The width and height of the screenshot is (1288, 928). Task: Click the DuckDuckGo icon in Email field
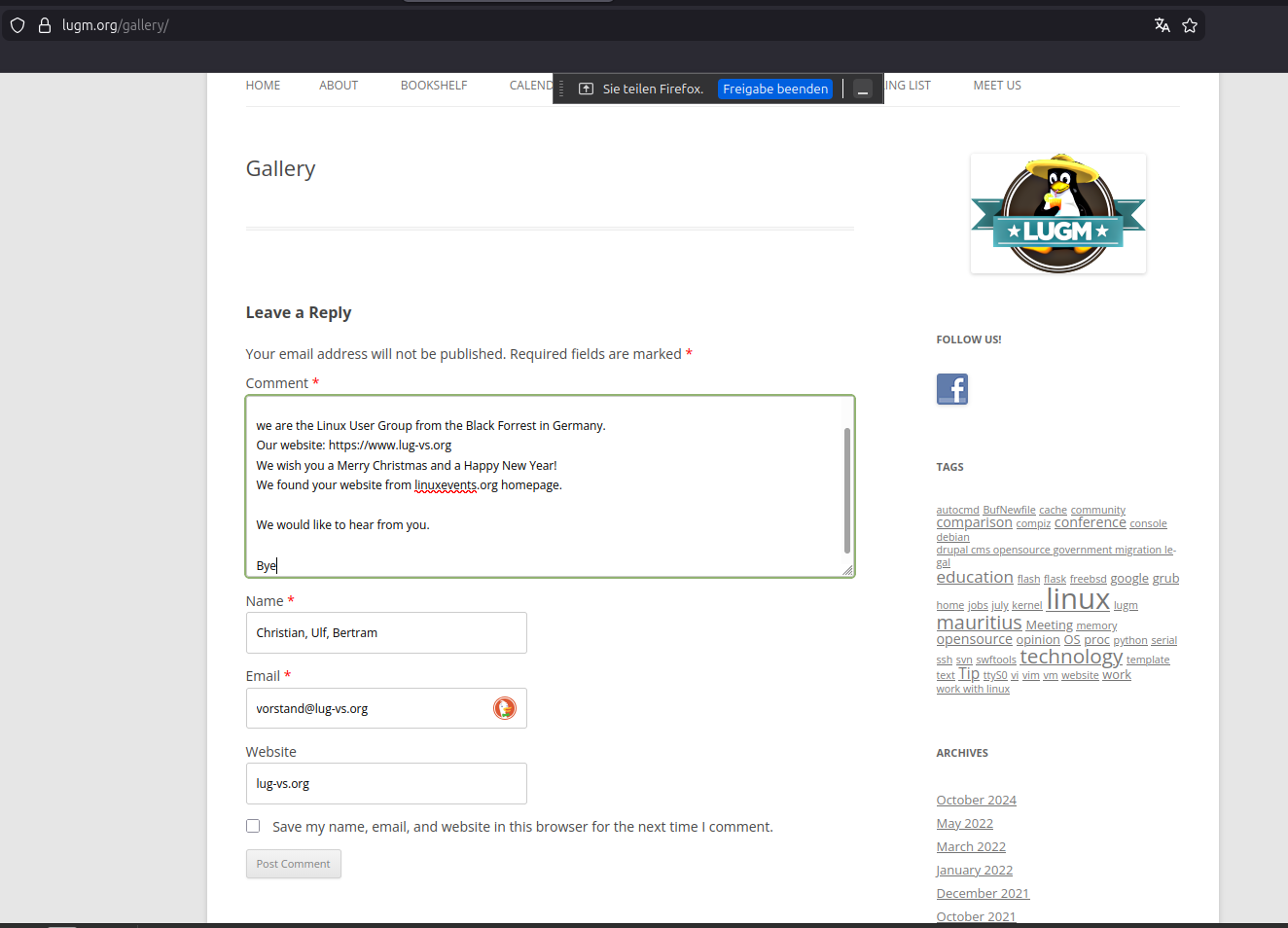point(504,708)
